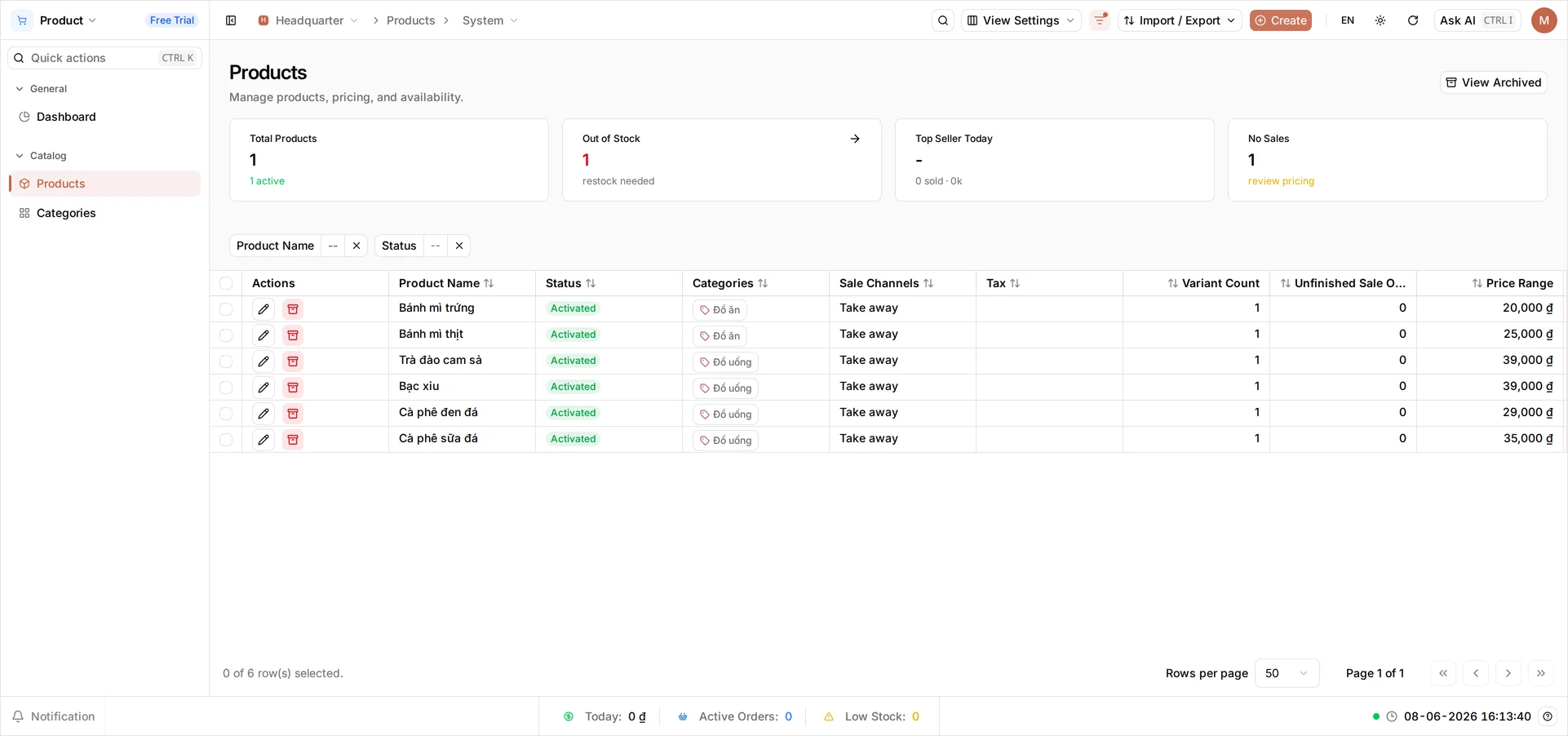Open the System breadcrumb dropdown

click(489, 20)
